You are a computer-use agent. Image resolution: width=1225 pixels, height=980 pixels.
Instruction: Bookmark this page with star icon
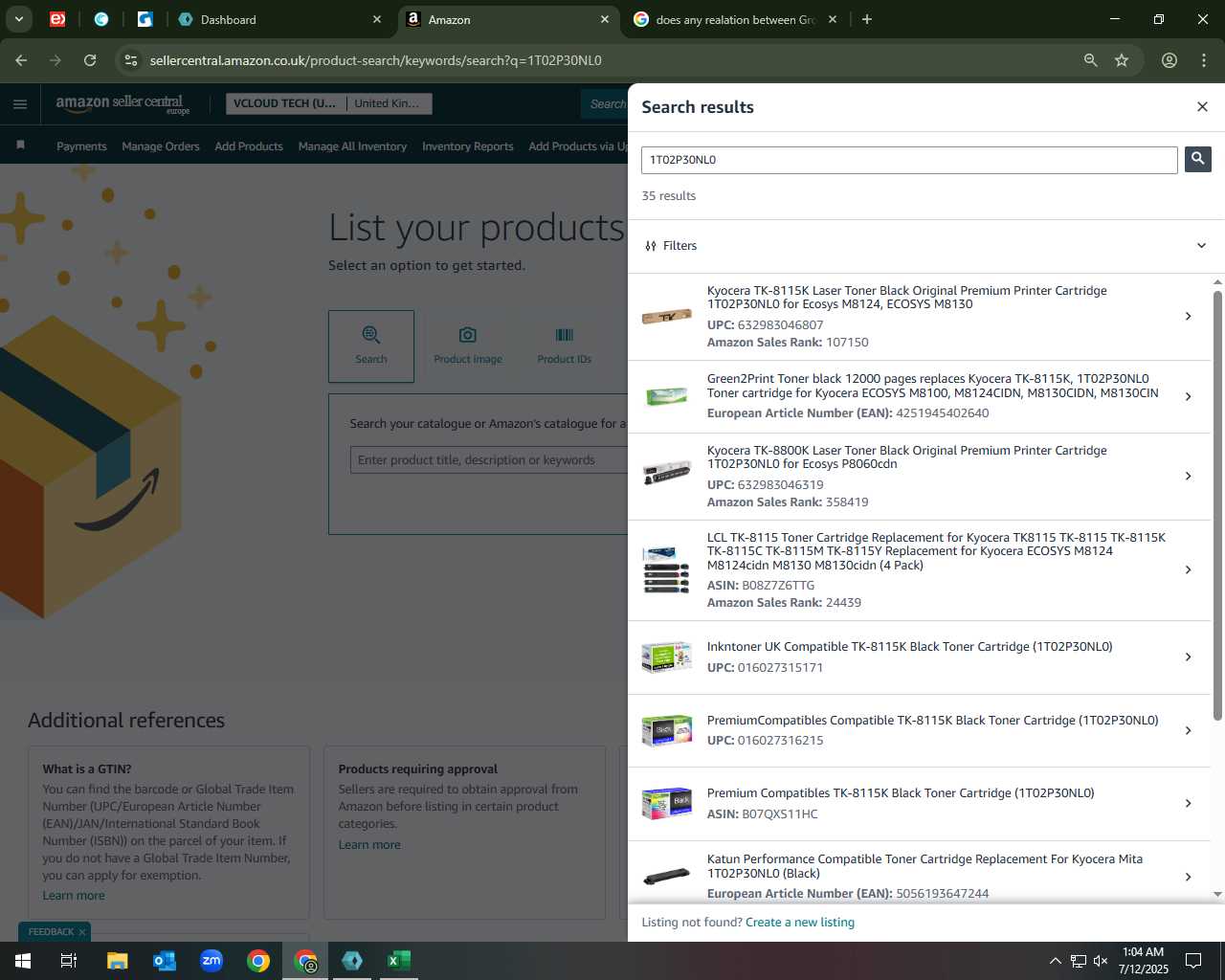pyautogui.click(x=1122, y=60)
